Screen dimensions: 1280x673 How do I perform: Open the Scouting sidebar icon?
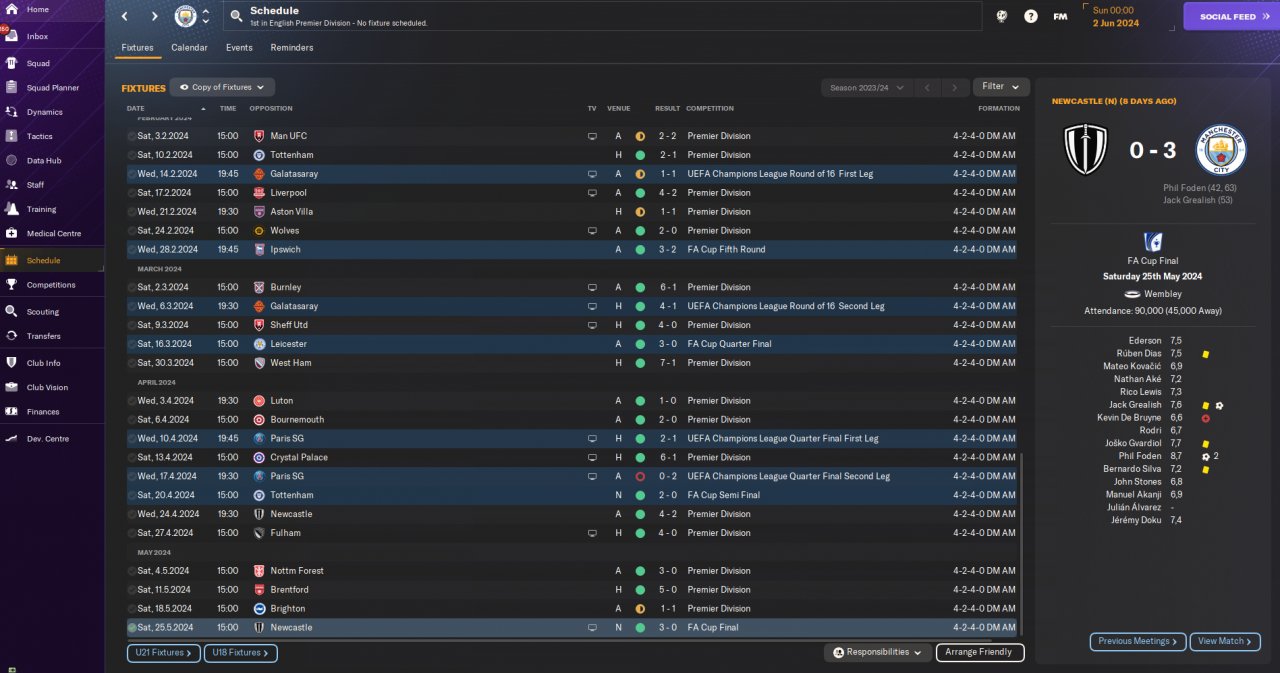(x=11, y=311)
